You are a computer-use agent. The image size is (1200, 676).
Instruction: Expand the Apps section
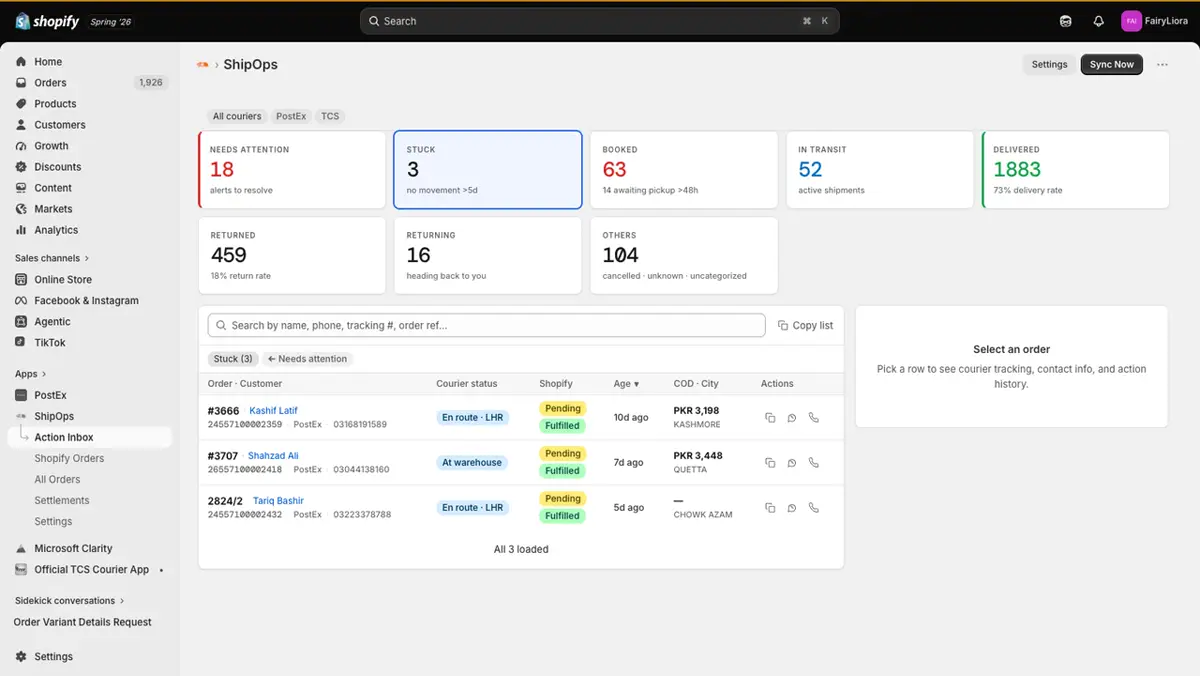click(30, 374)
